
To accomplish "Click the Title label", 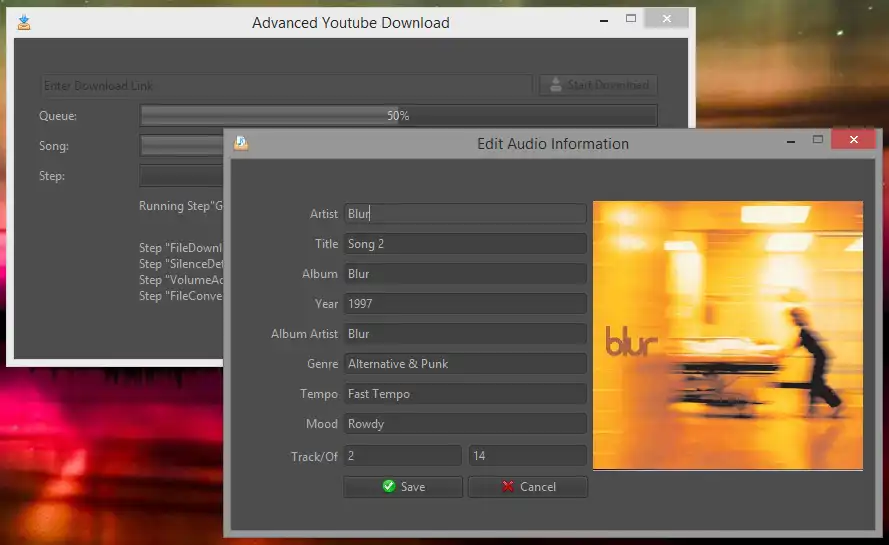I will point(327,244).
